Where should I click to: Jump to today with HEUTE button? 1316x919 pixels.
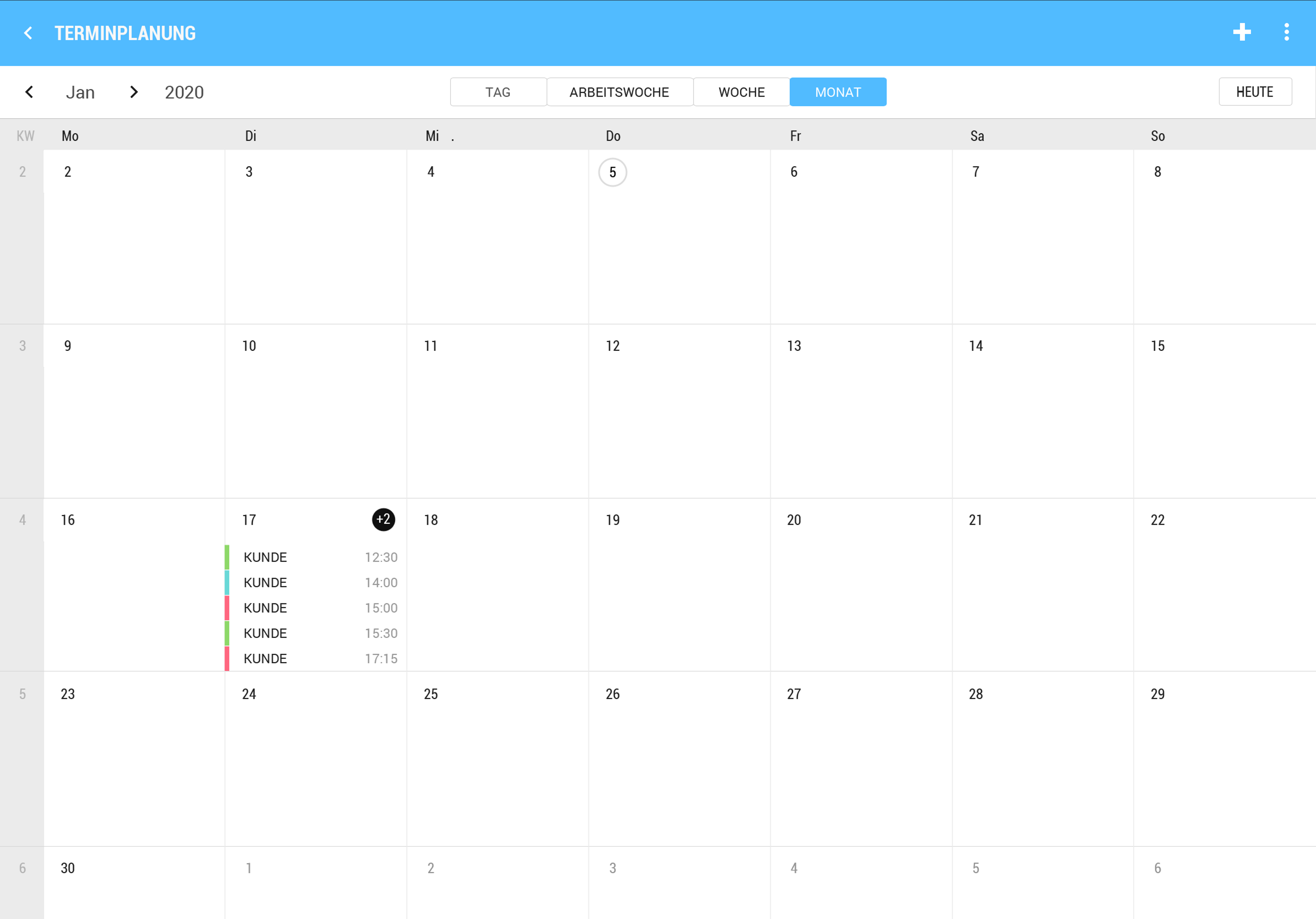click(x=1255, y=92)
